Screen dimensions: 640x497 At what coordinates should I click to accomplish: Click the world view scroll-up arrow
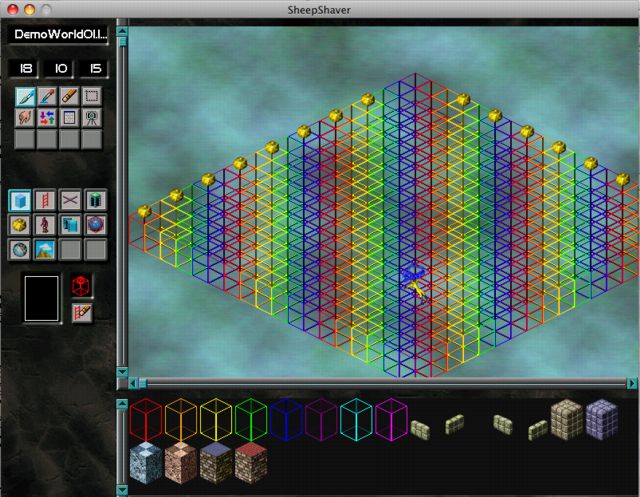[x=122, y=31]
